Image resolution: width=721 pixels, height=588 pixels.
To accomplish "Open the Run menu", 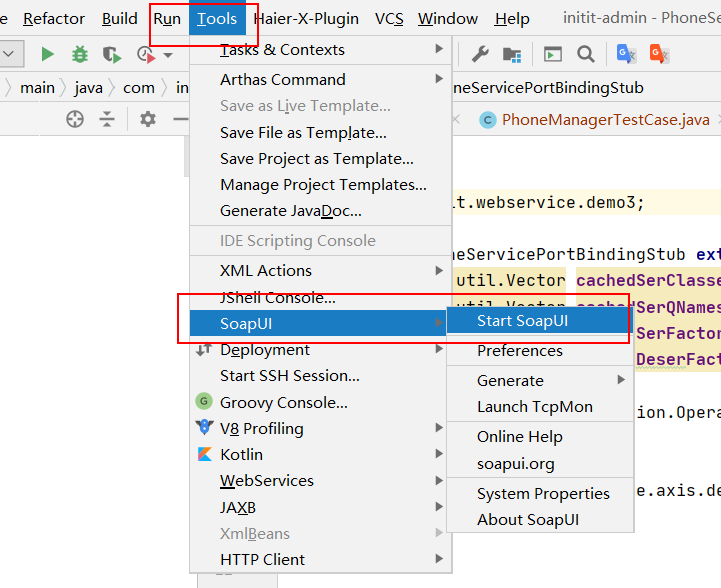I will pyautogui.click(x=167, y=18).
